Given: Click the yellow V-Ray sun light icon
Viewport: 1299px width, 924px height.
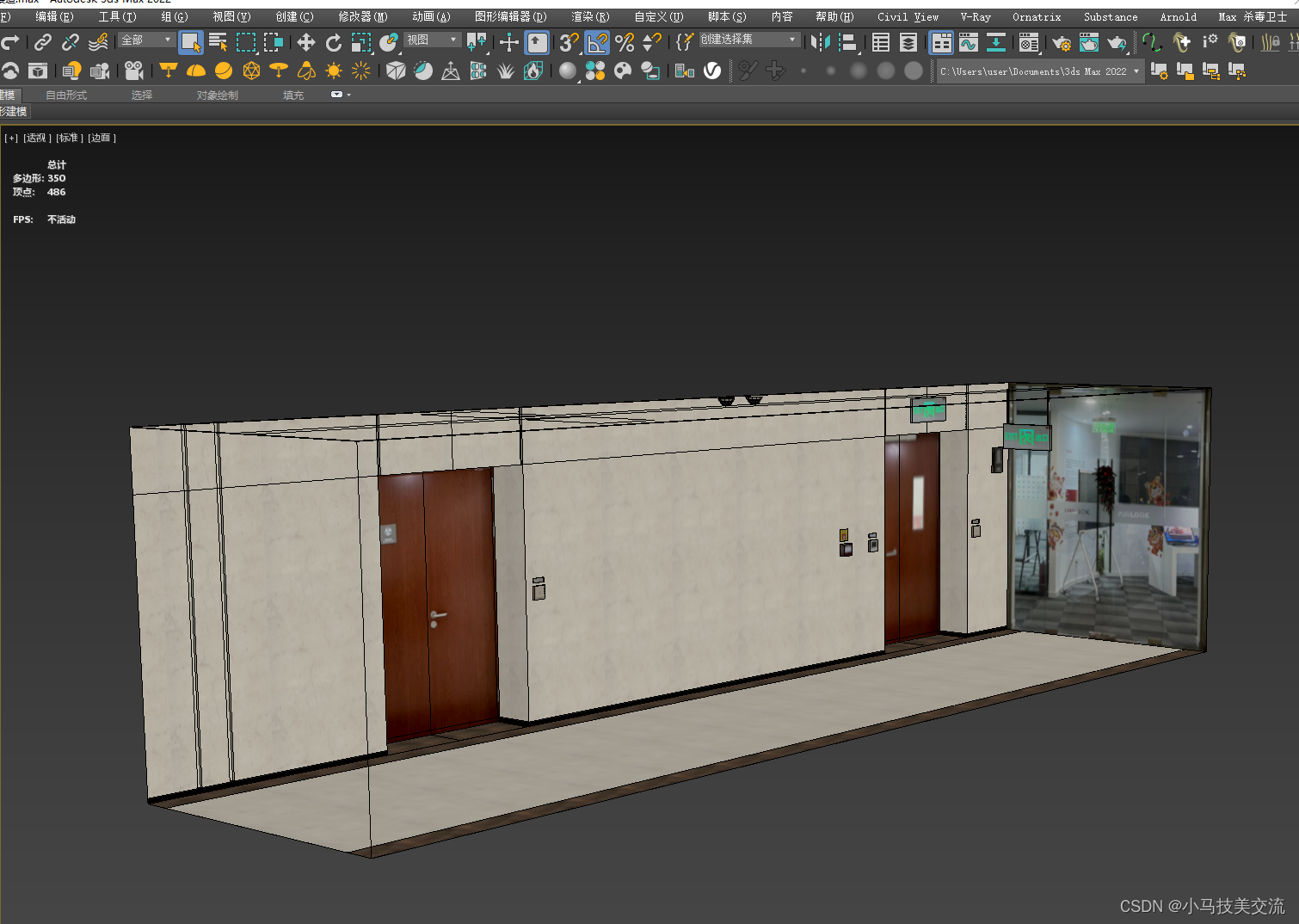Looking at the screenshot, I should click(x=334, y=71).
